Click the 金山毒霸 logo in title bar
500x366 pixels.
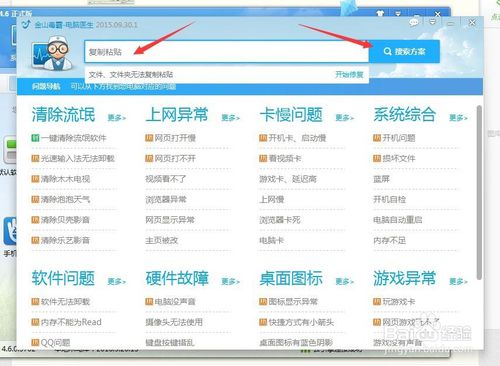point(26,25)
